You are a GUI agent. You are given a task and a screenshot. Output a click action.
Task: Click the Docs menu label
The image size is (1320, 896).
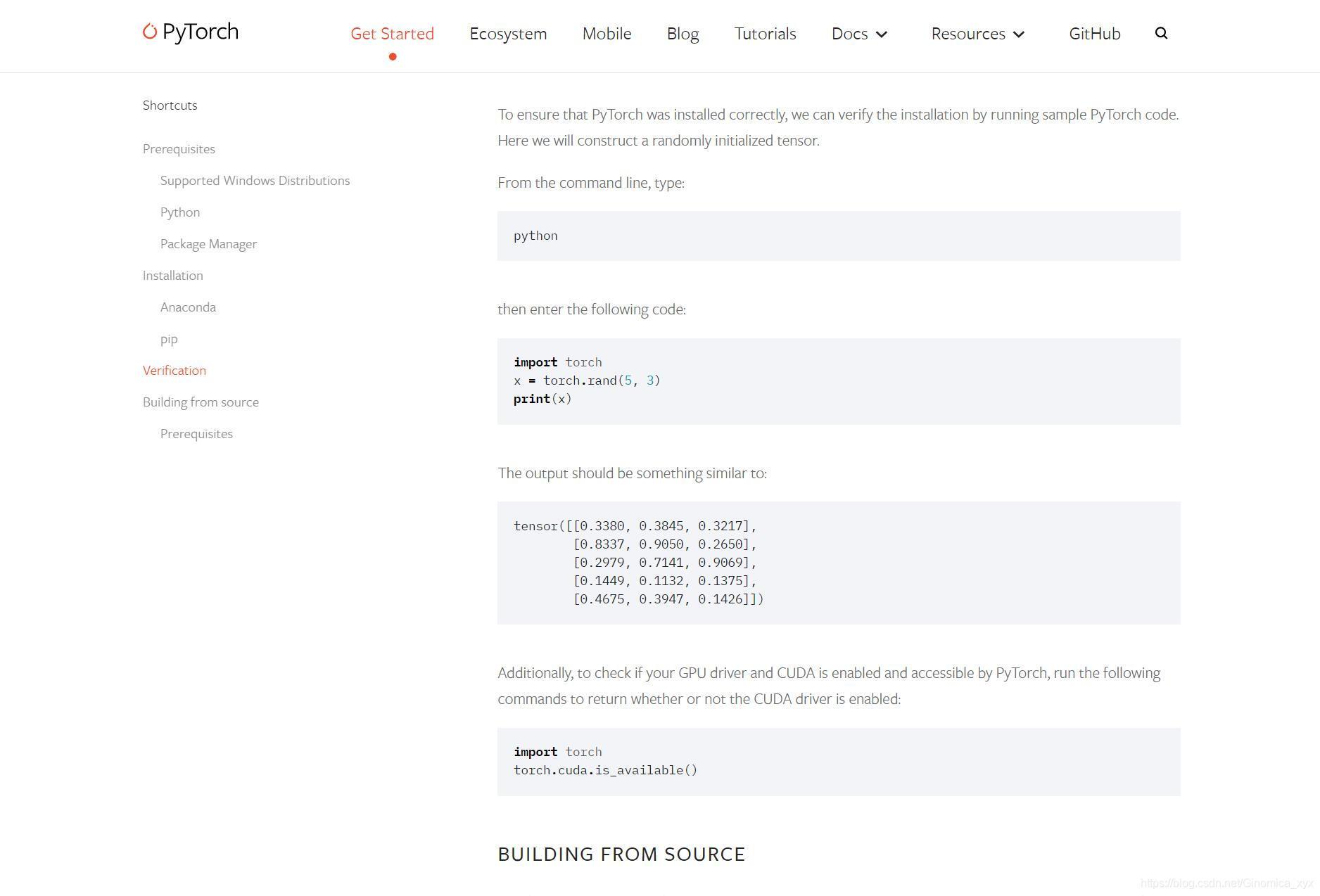click(x=849, y=34)
